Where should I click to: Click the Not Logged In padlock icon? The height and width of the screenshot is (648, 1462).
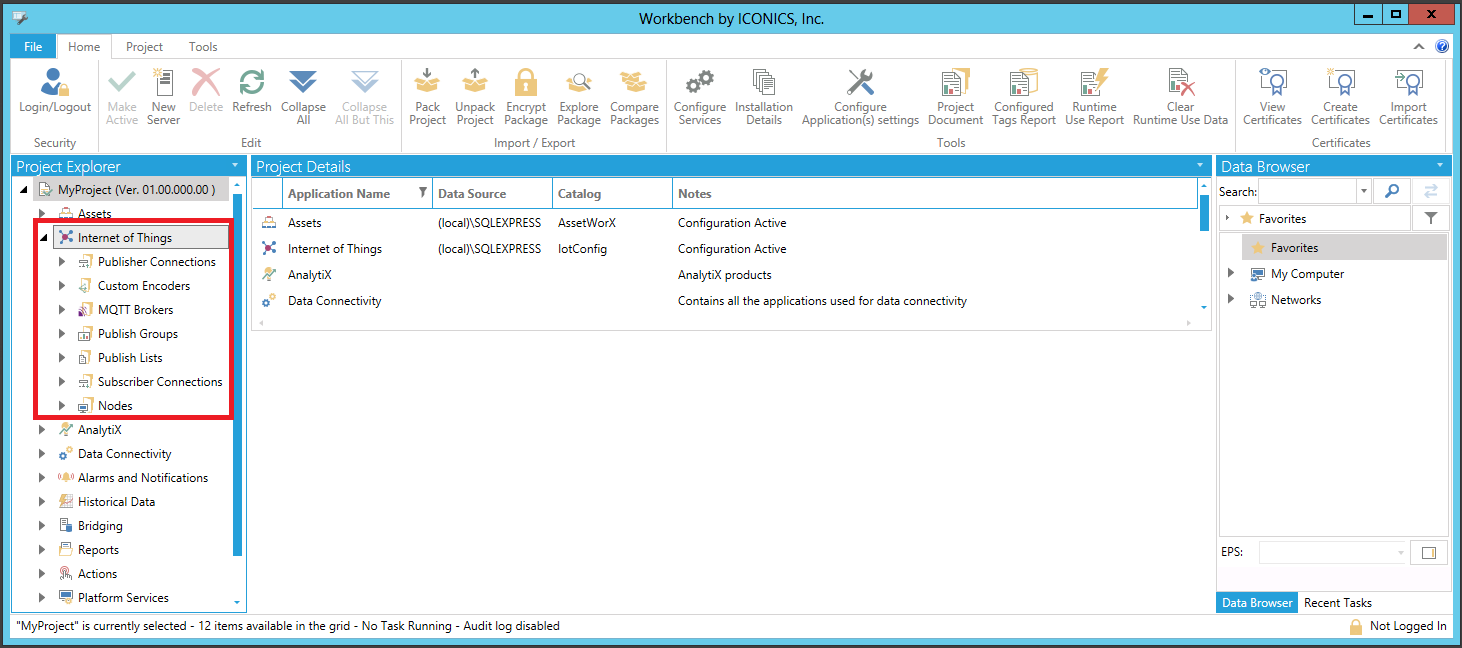[1356, 627]
